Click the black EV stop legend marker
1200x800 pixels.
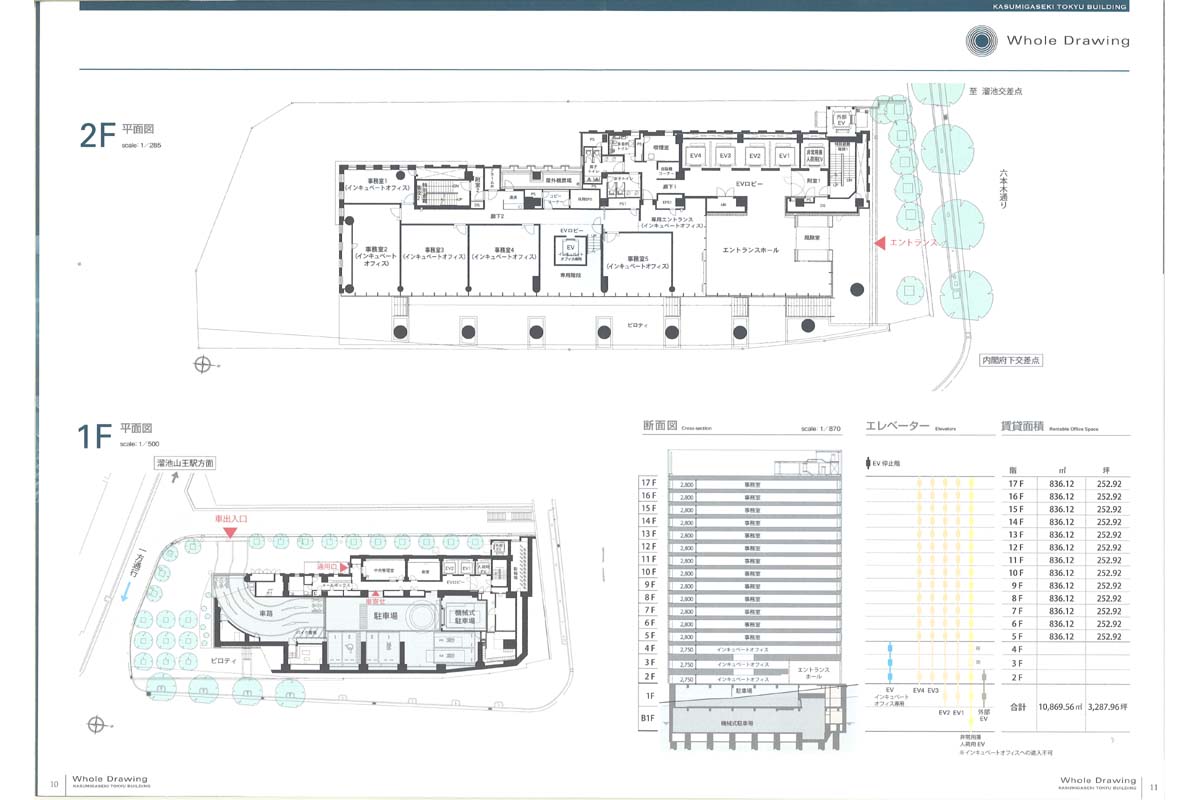(867, 464)
